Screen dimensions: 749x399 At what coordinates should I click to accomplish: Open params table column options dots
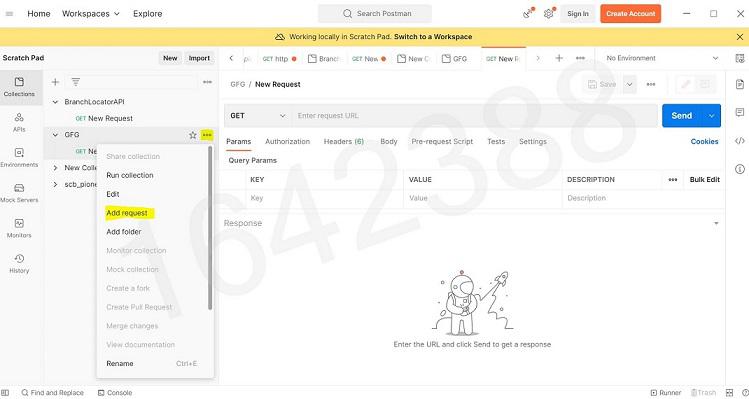point(673,180)
